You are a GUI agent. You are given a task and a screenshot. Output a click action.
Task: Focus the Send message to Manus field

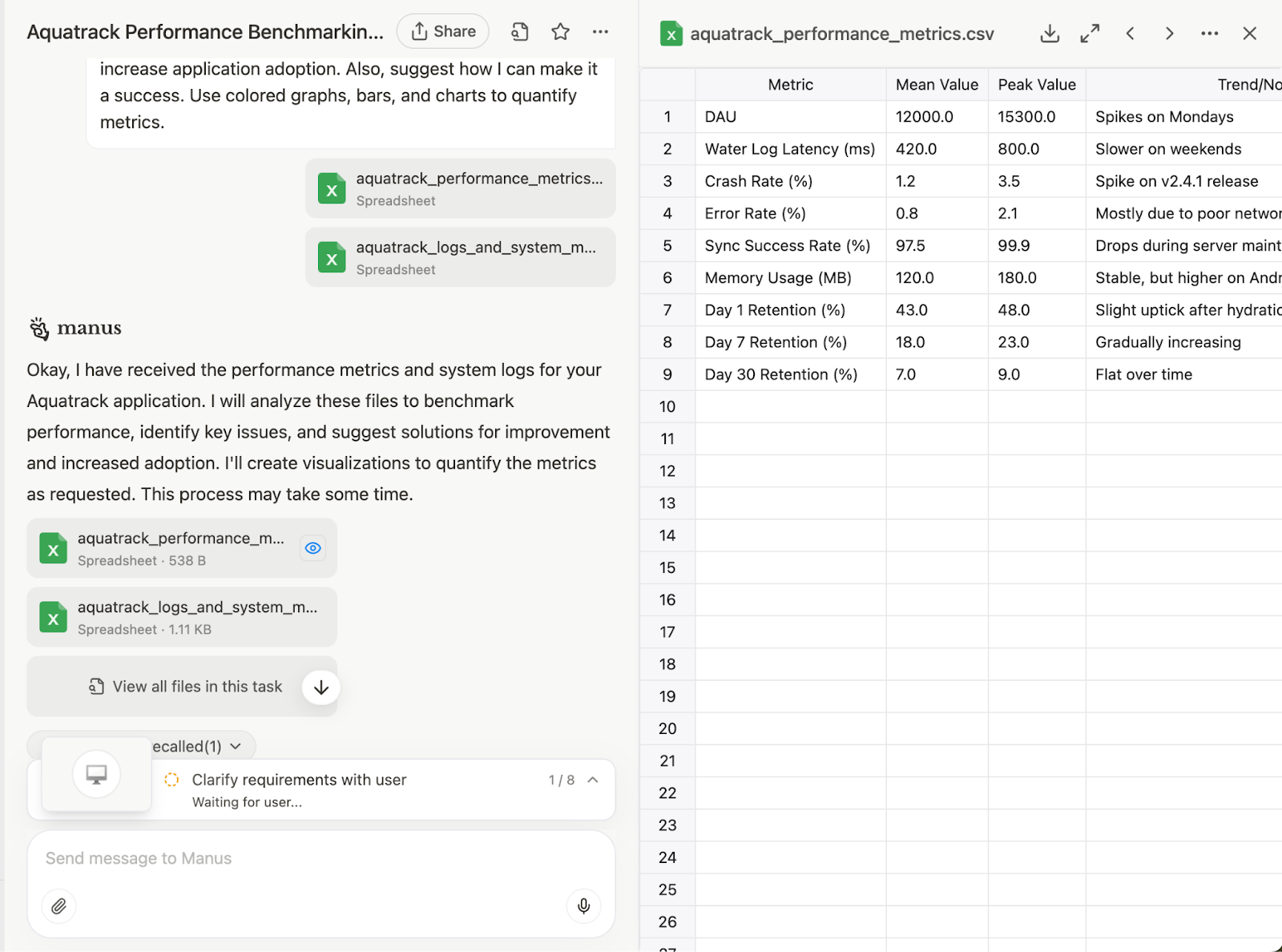click(x=320, y=858)
